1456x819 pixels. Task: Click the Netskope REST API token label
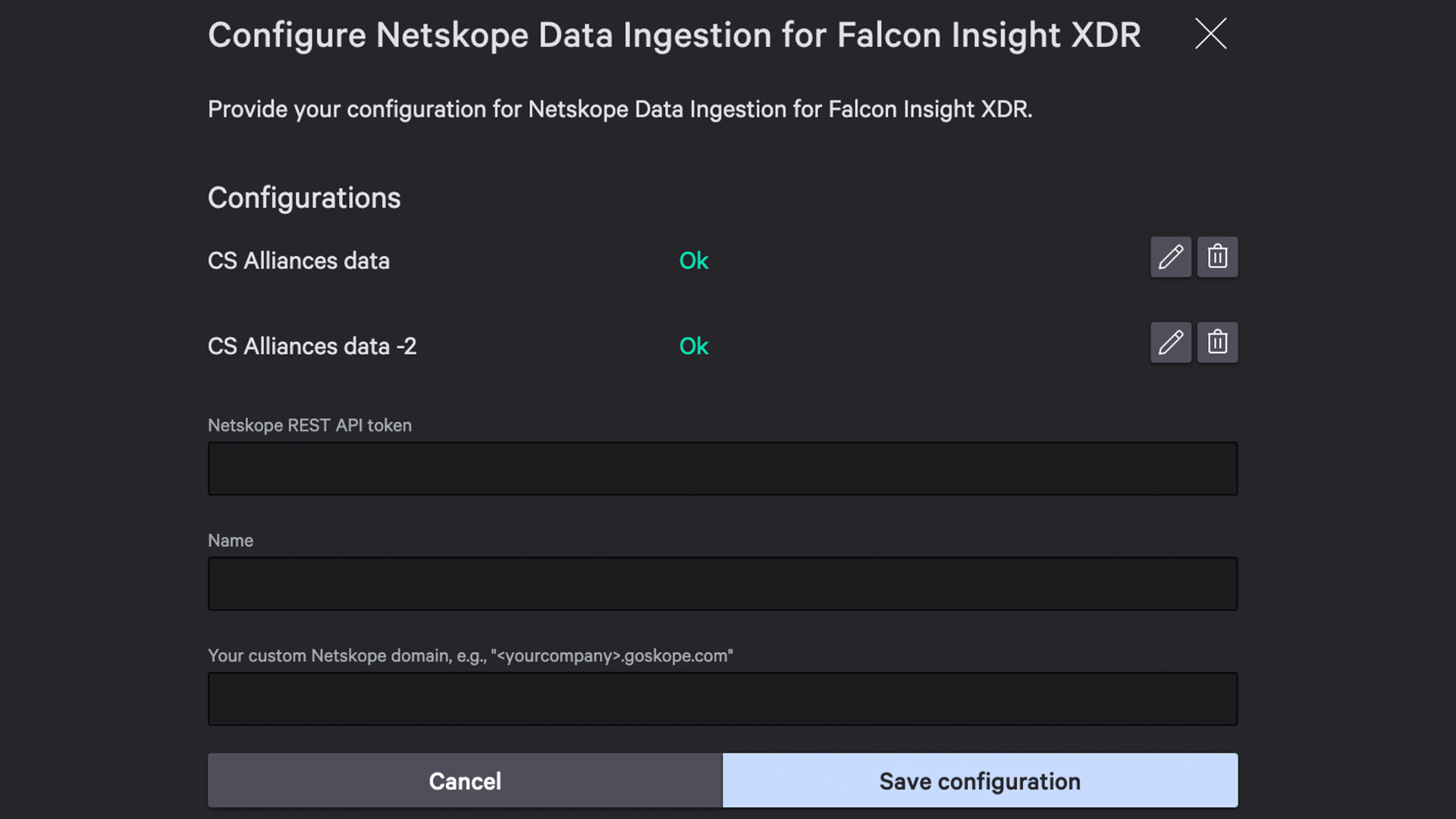(309, 425)
